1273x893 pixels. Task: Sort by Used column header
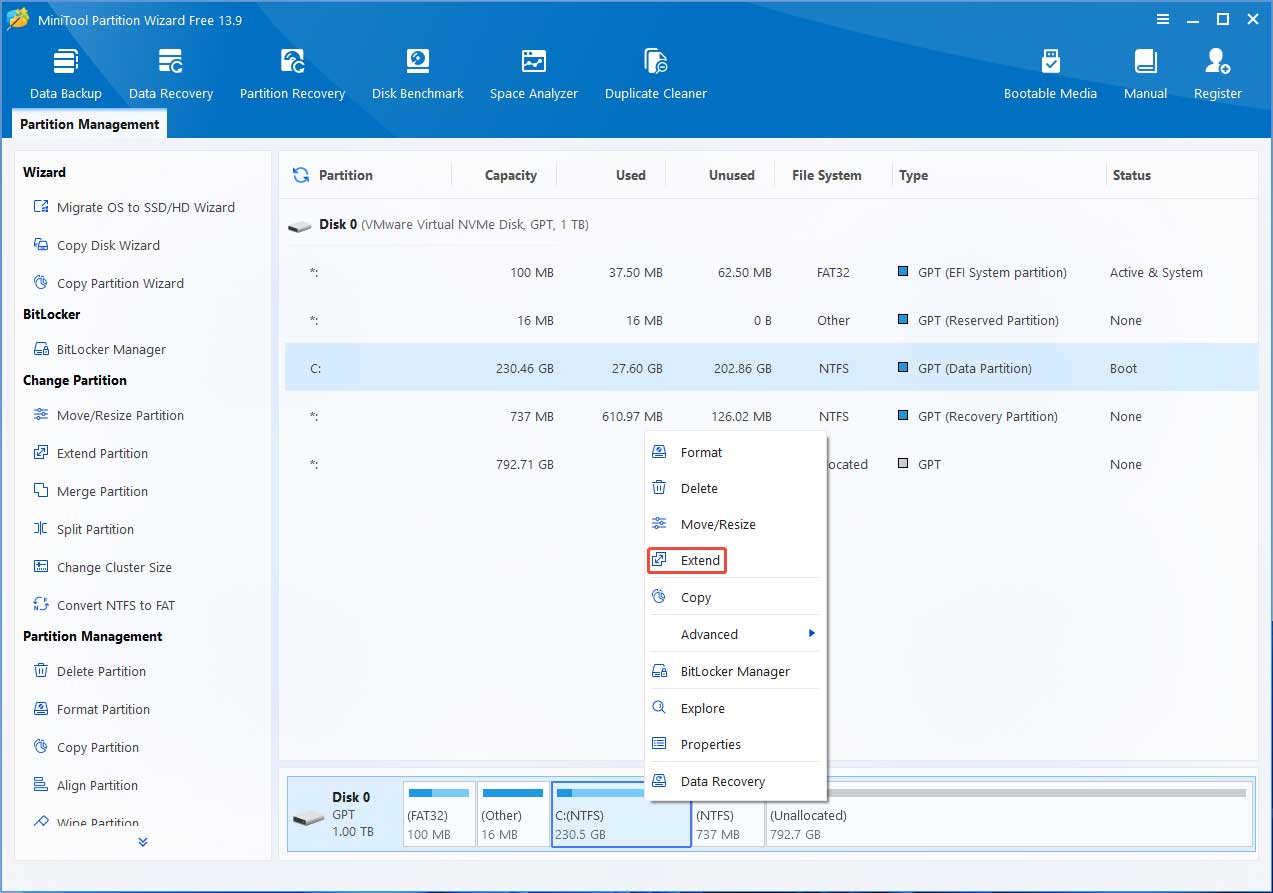(x=630, y=175)
